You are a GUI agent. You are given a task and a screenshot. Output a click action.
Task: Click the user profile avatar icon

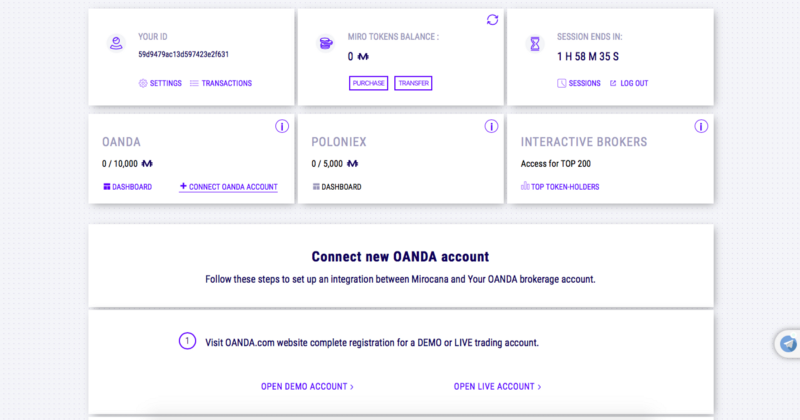point(116,43)
